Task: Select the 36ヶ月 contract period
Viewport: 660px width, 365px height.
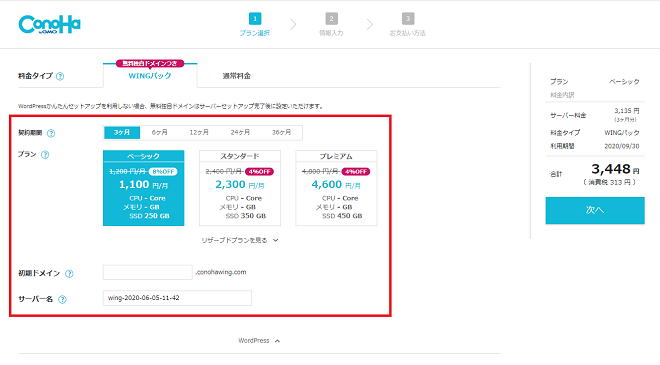Action: (x=281, y=132)
